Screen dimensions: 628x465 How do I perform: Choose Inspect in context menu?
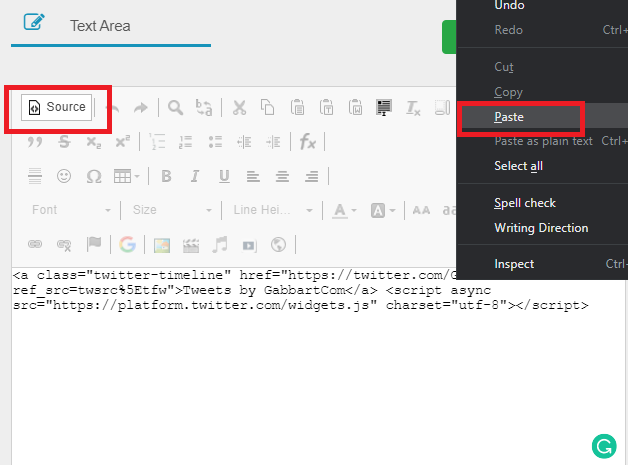point(543,264)
